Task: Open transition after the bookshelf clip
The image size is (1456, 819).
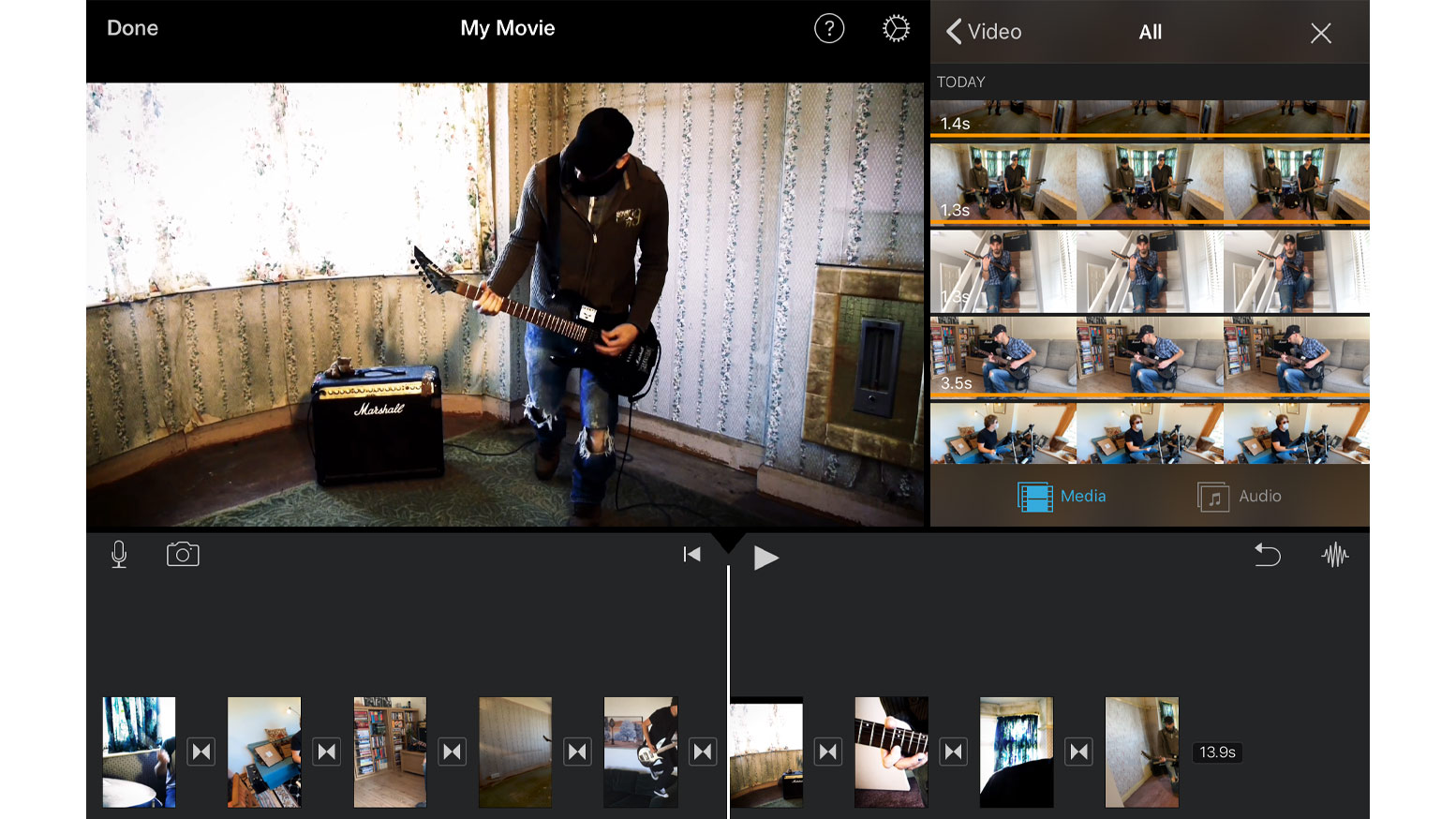Action: tap(453, 752)
